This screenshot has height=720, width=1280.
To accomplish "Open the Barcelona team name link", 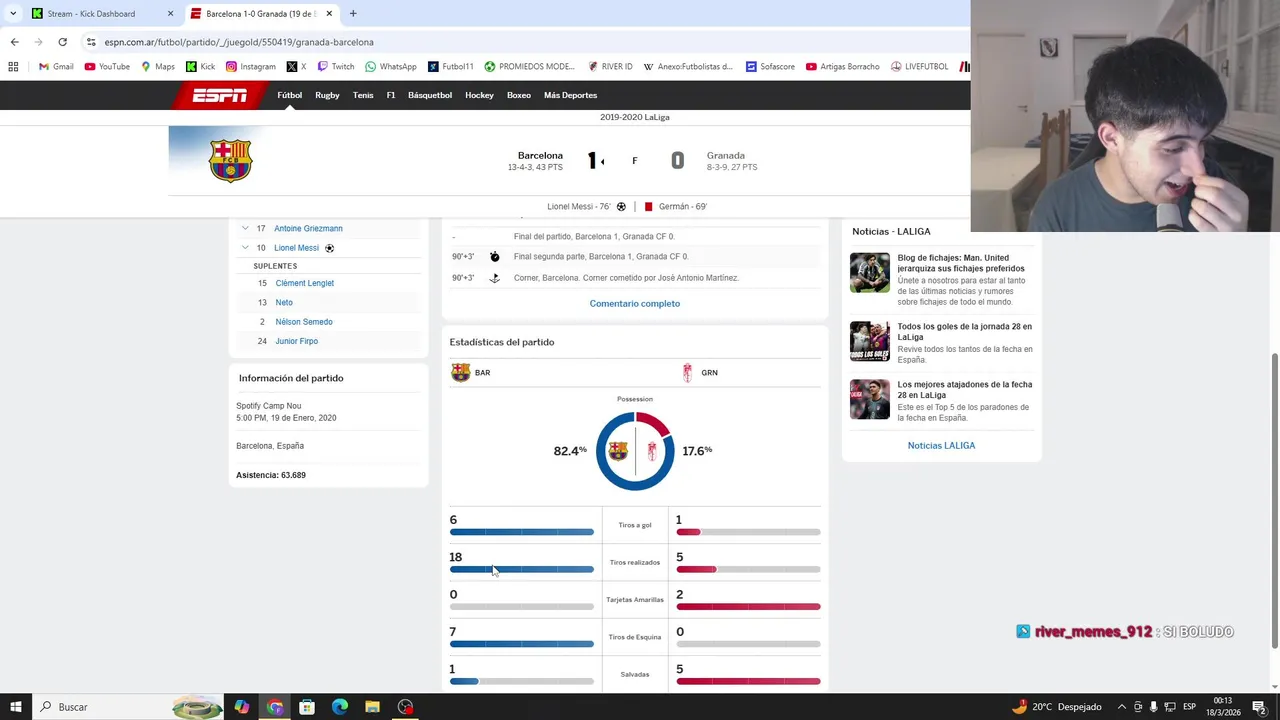I will click(540, 156).
